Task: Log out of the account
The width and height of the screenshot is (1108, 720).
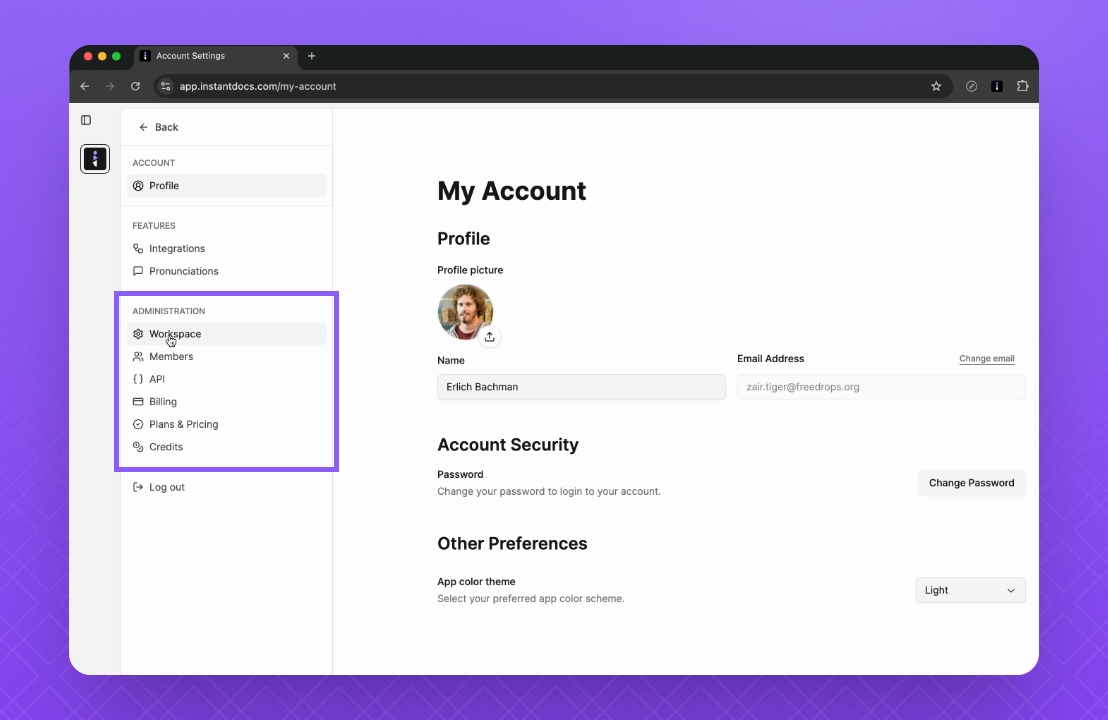Action: pyautogui.click(x=226, y=488)
